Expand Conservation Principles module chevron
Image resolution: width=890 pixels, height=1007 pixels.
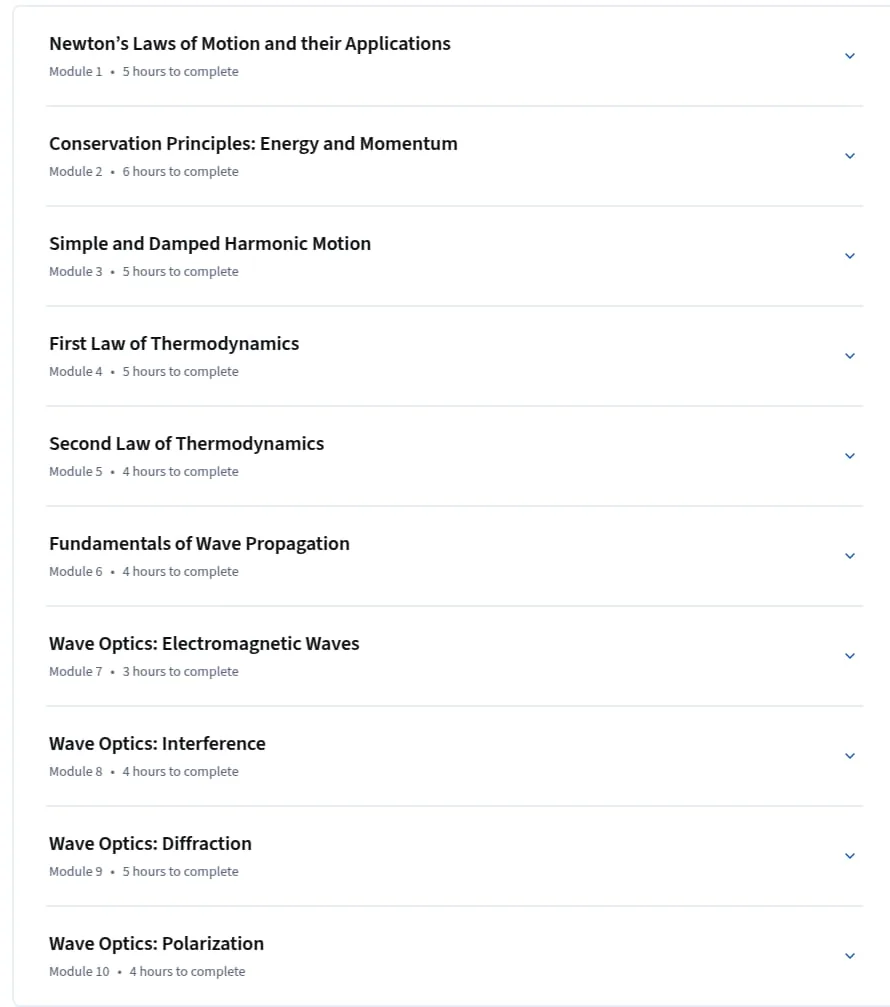pyautogui.click(x=850, y=156)
